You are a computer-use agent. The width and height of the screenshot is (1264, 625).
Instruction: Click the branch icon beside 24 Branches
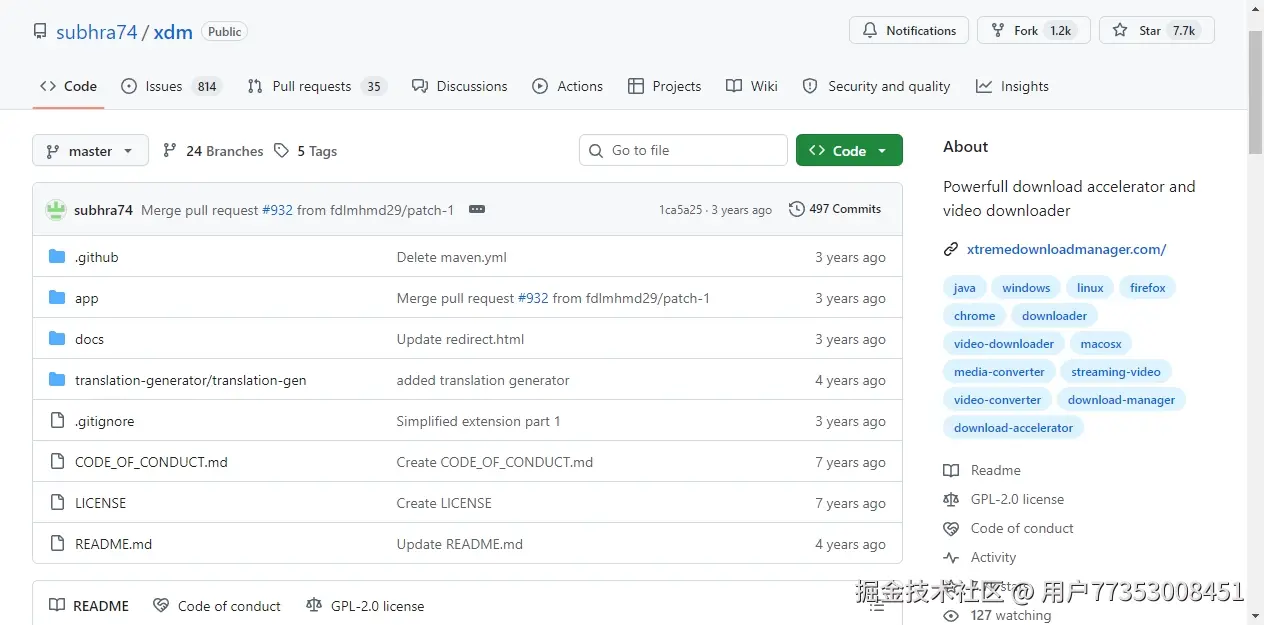click(x=170, y=151)
